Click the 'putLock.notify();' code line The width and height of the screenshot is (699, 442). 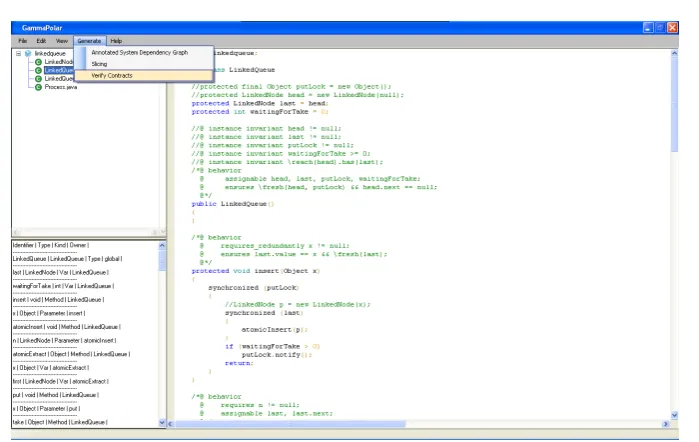click(276, 355)
